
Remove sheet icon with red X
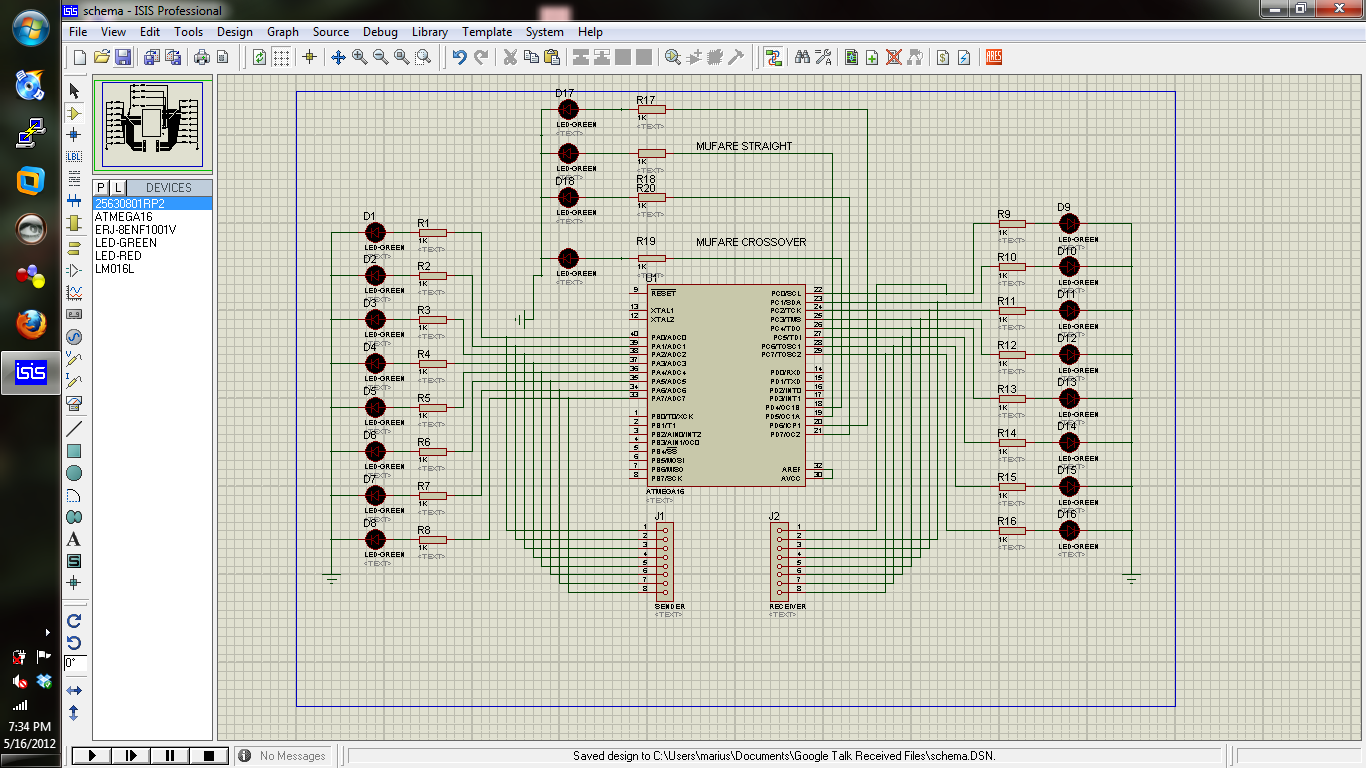click(894, 57)
